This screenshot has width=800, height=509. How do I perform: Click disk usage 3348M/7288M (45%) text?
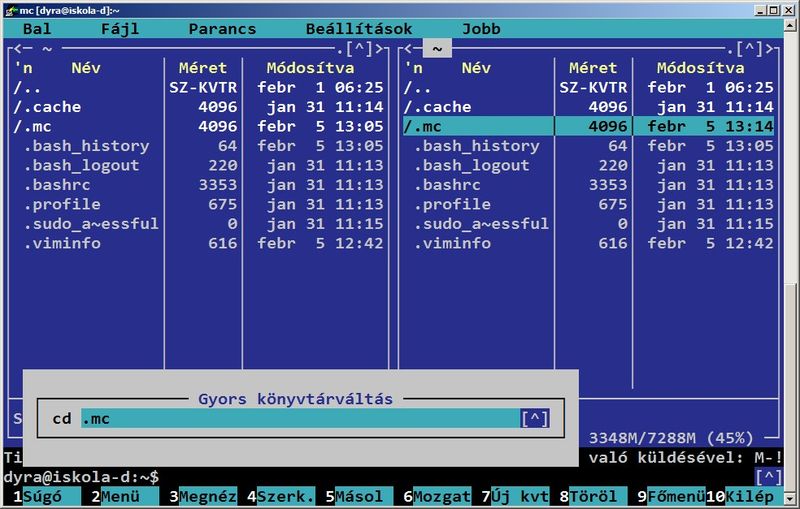point(671,438)
